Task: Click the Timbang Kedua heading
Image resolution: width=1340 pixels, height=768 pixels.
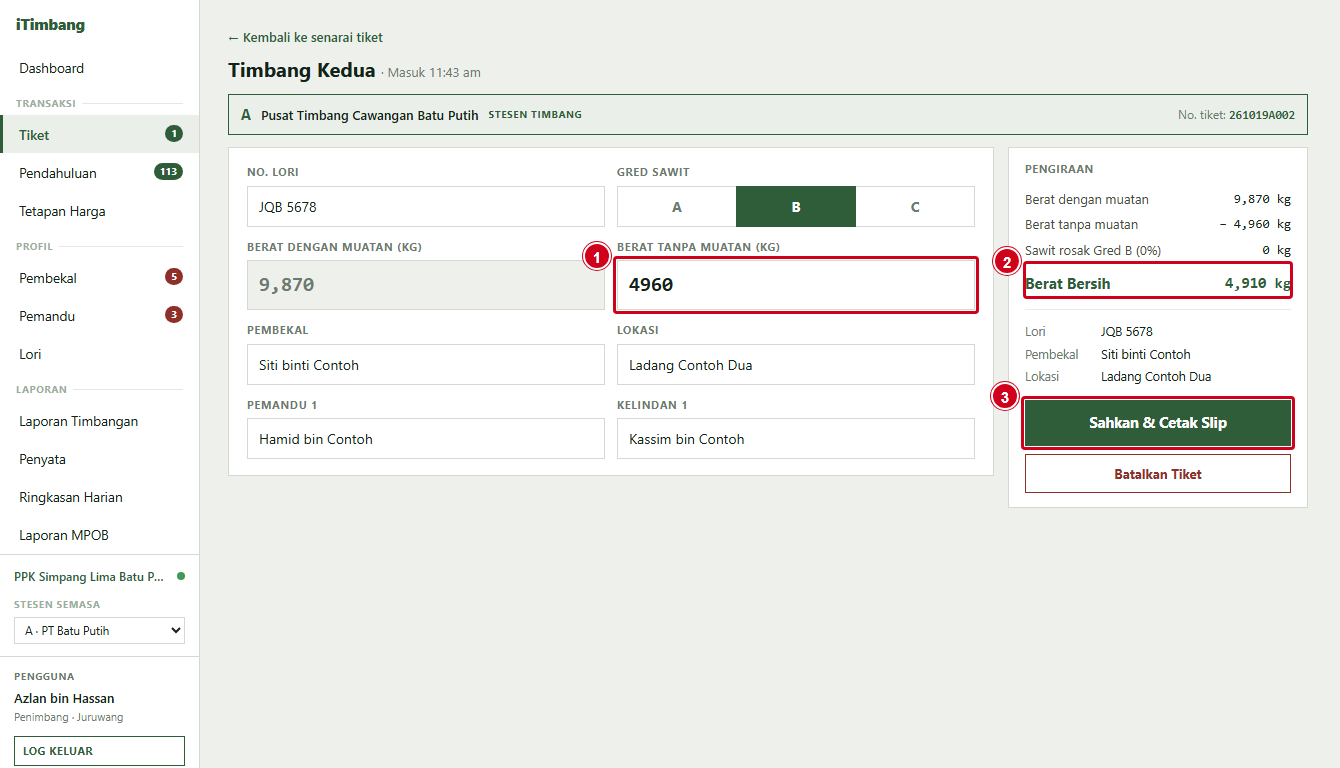Action: 302,71
